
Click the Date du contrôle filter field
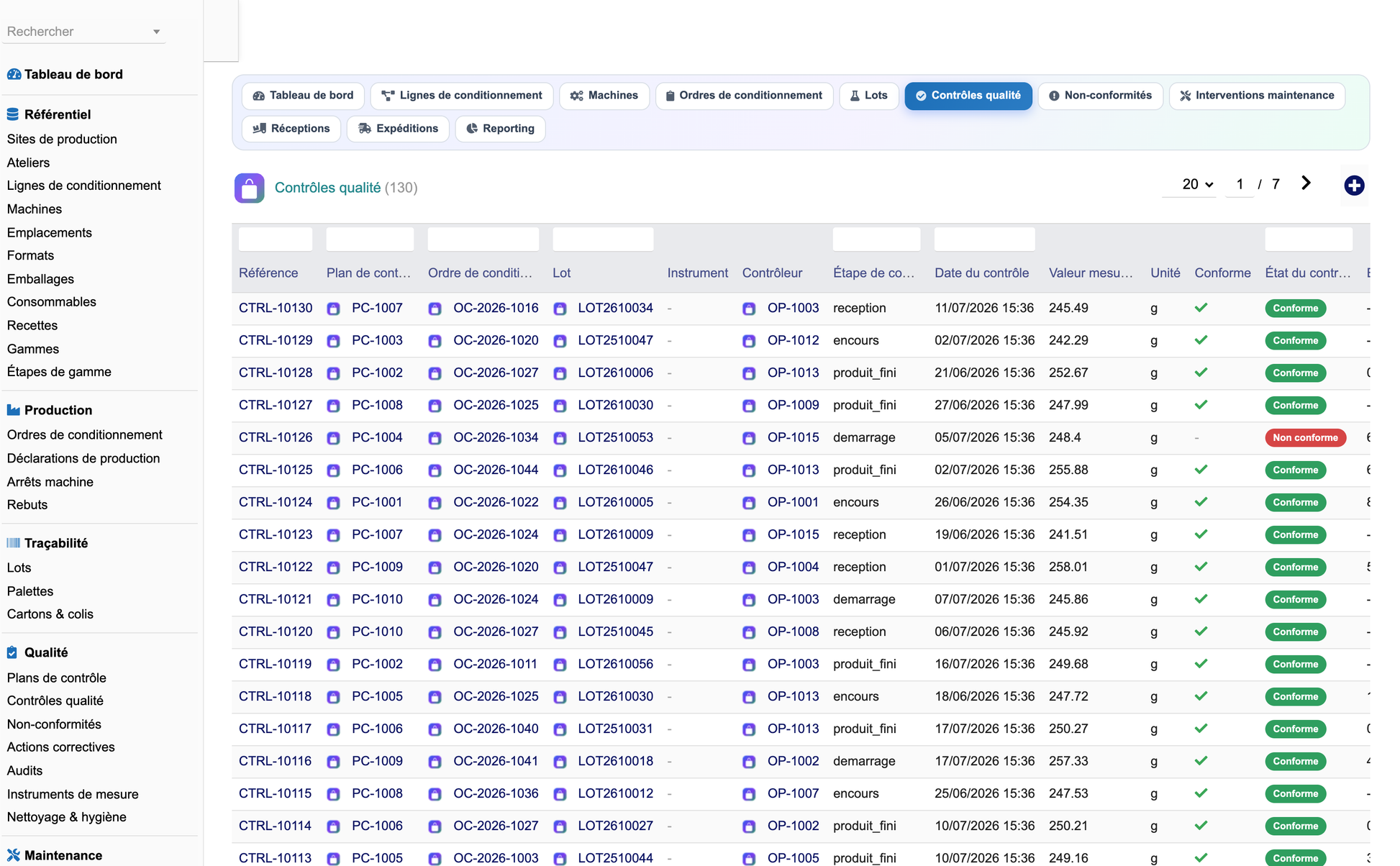[x=984, y=240]
